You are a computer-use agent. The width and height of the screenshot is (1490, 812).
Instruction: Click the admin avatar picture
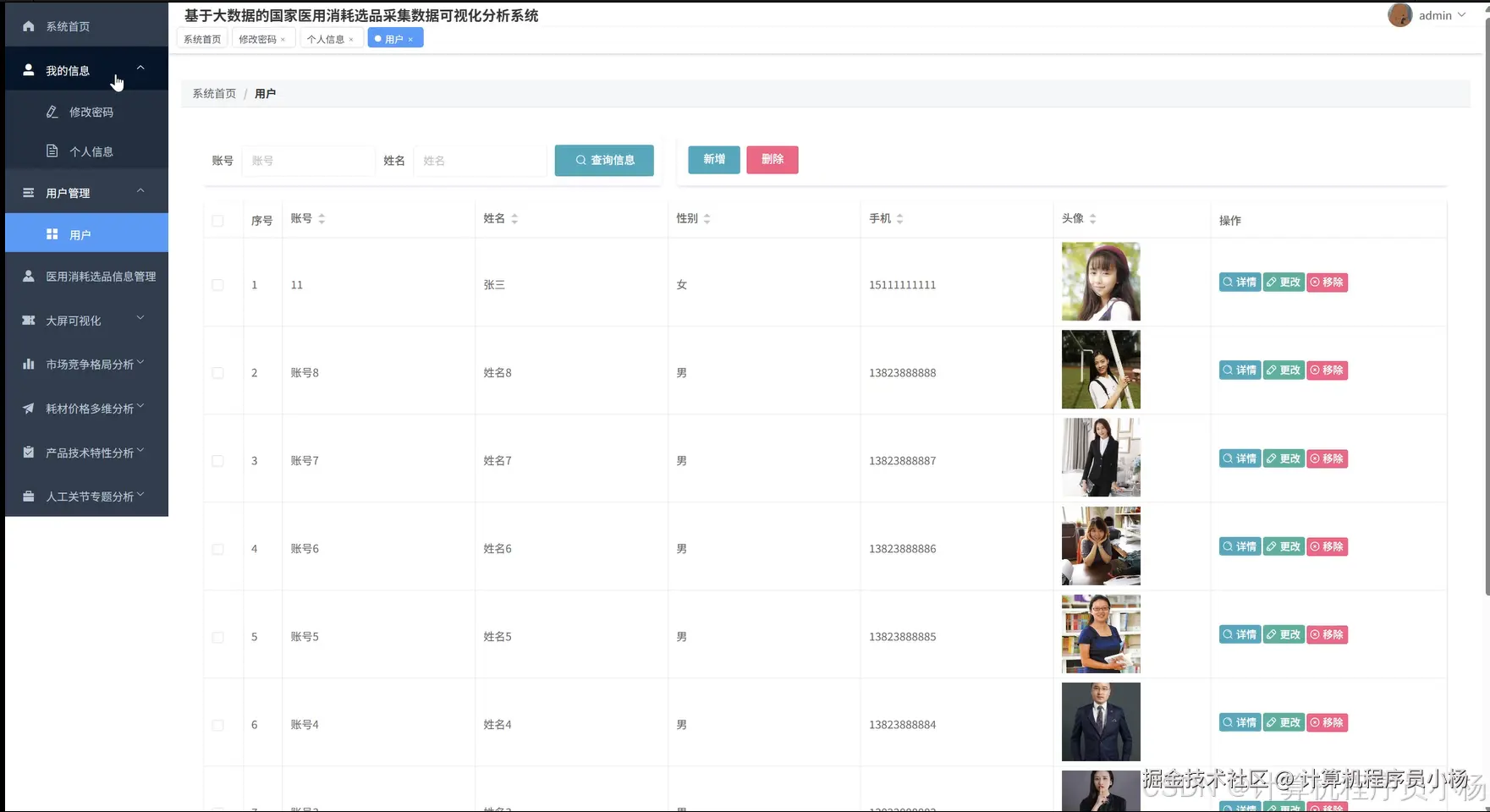click(x=1400, y=15)
